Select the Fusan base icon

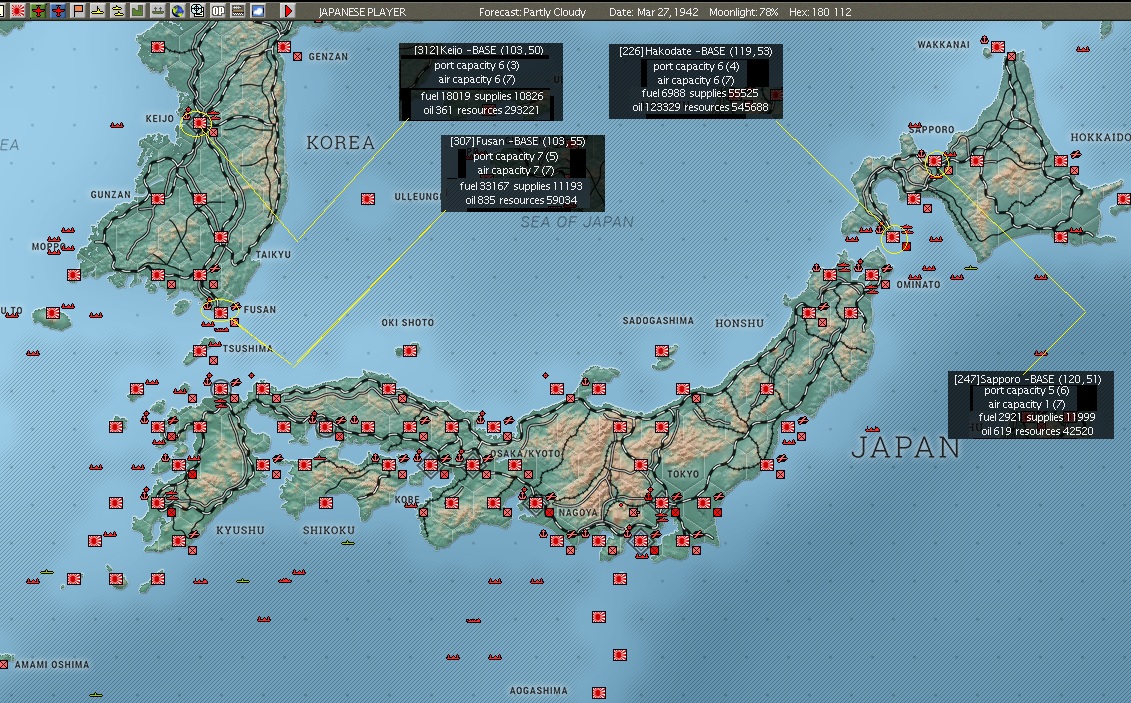pos(221,313)
